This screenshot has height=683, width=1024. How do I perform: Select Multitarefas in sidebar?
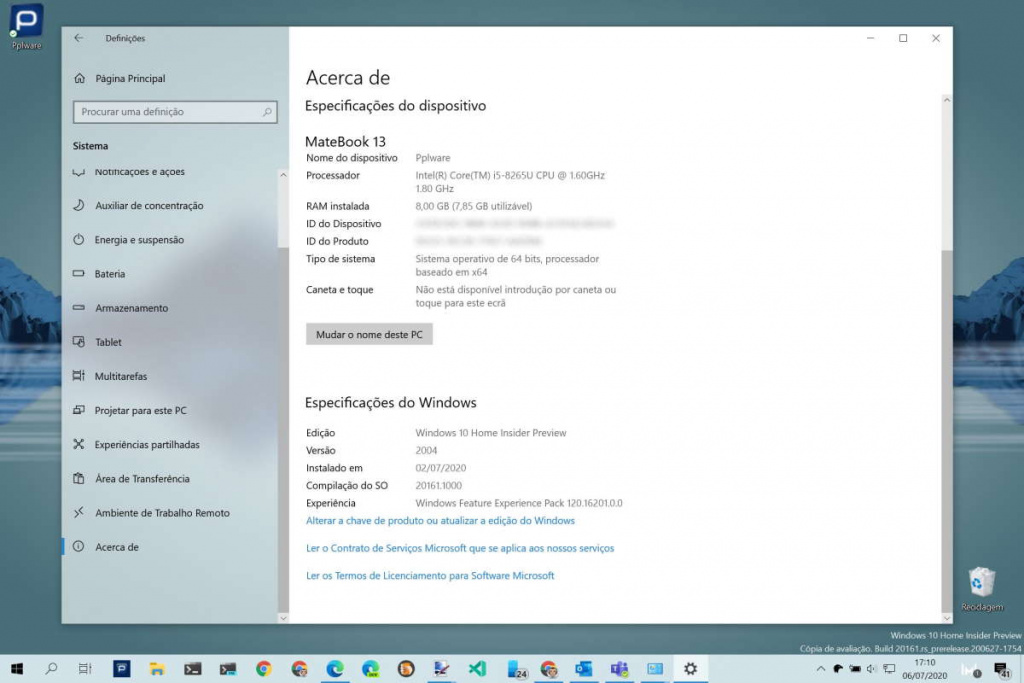[x=120, y=376]
